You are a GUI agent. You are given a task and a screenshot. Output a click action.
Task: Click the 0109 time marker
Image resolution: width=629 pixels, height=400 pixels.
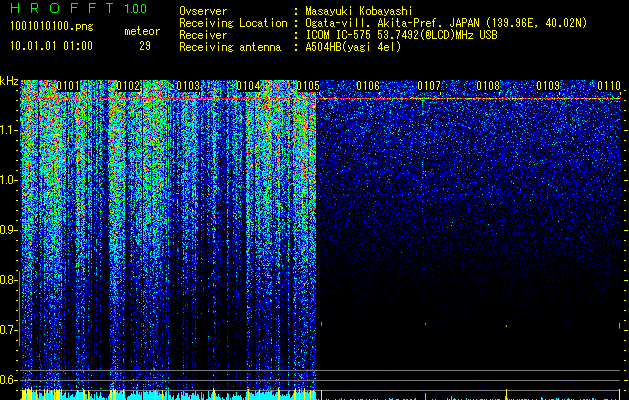548,86
